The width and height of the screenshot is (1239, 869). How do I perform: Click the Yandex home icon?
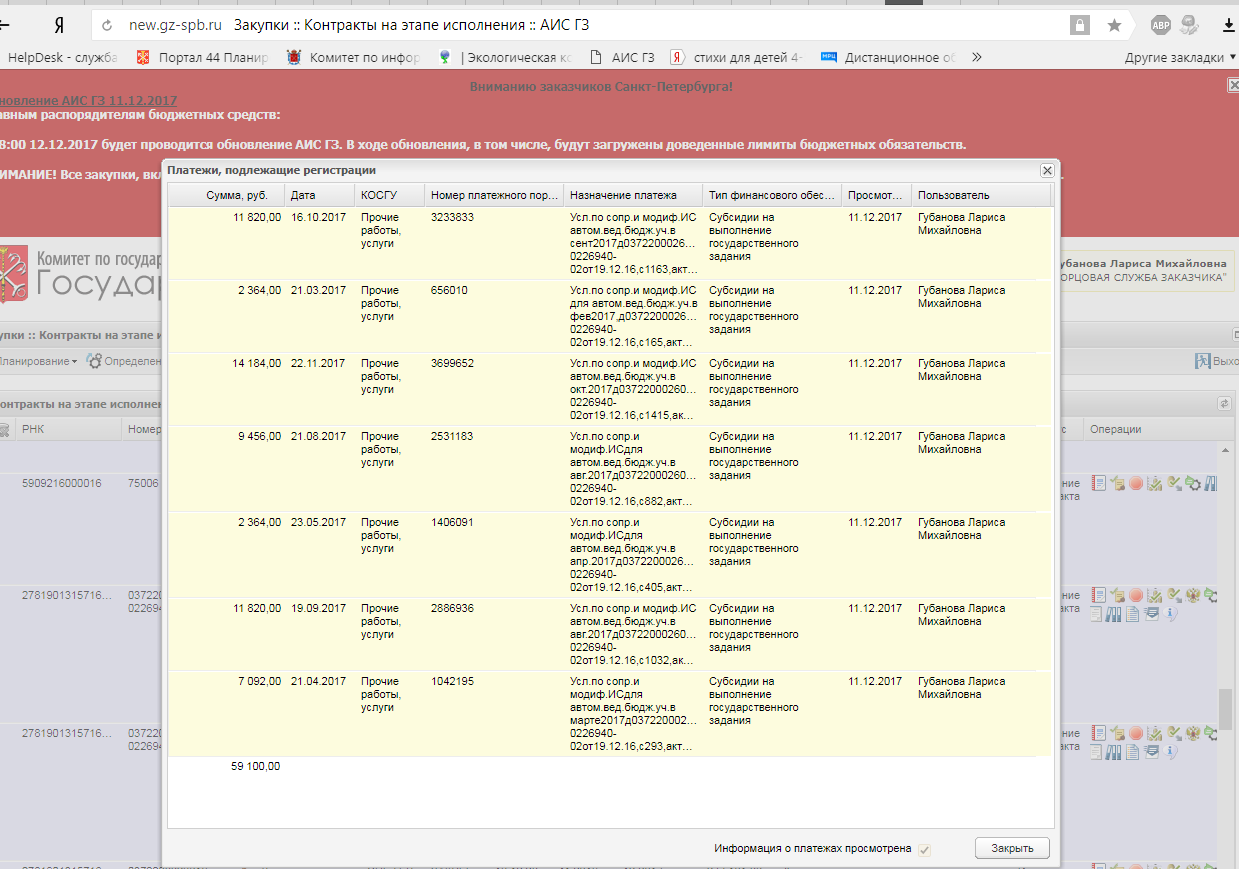coord(59,25)
